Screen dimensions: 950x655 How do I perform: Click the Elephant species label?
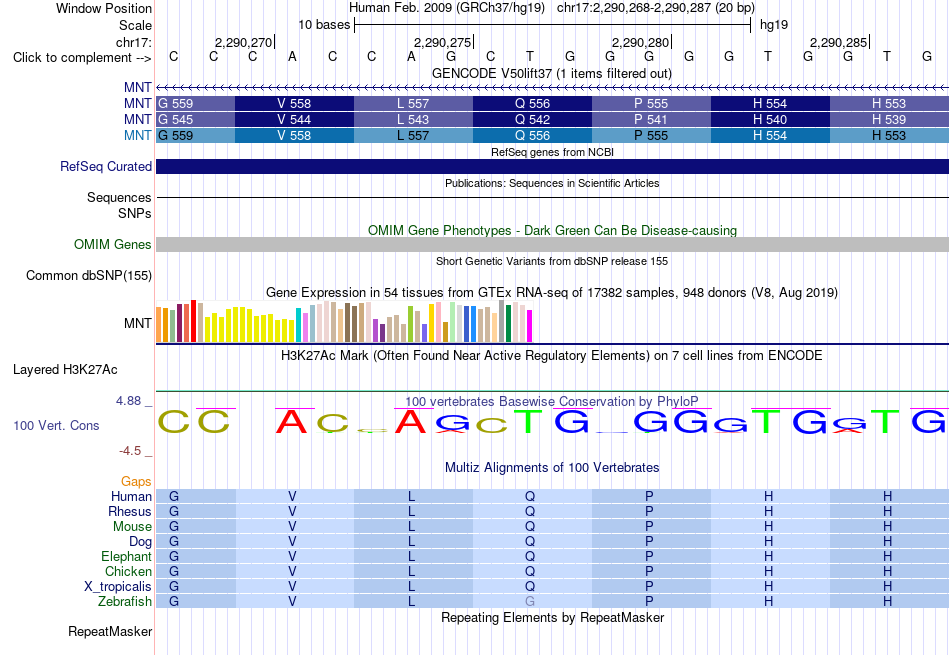[126, 556]
